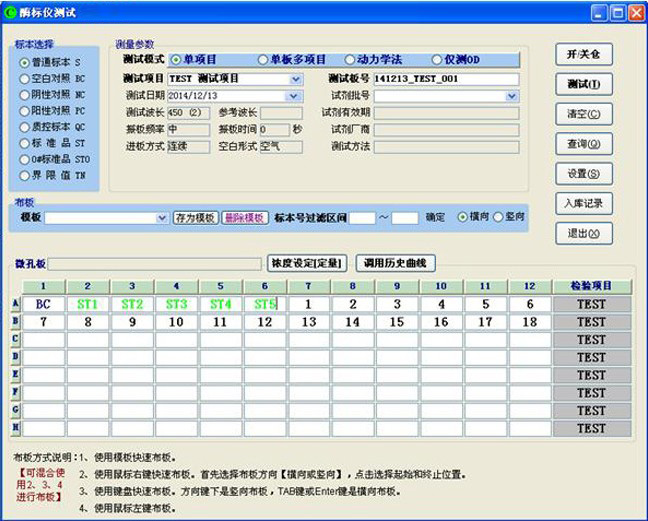648x521 pixels.
Task: Expand the 测试日期 date picker
Action: coord(293,96)
